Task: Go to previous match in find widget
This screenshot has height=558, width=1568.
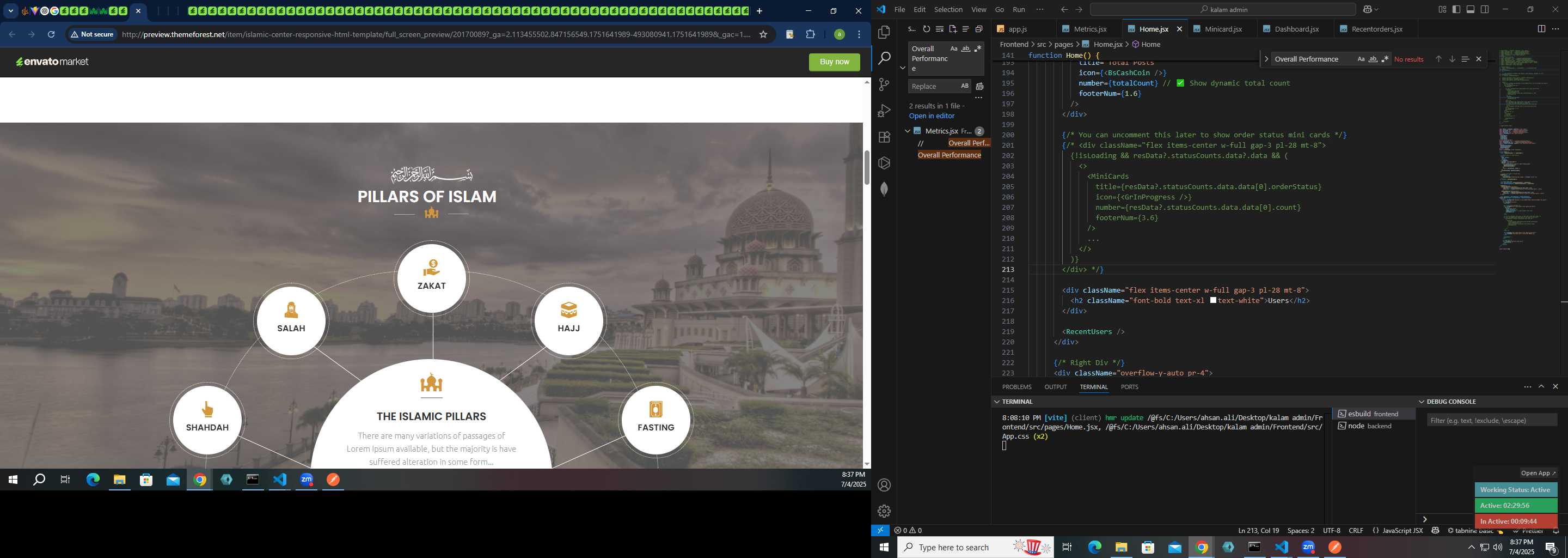Action: (1438, 59)
